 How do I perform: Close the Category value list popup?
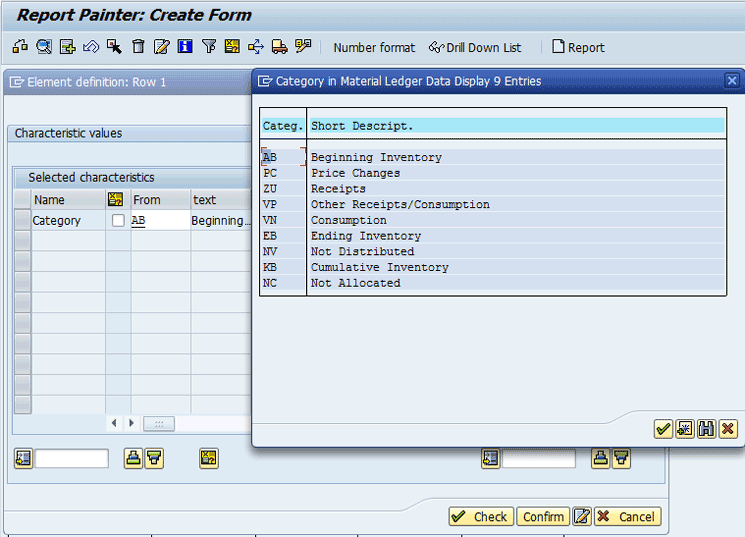pyautogui.click(x=732, y=81)
